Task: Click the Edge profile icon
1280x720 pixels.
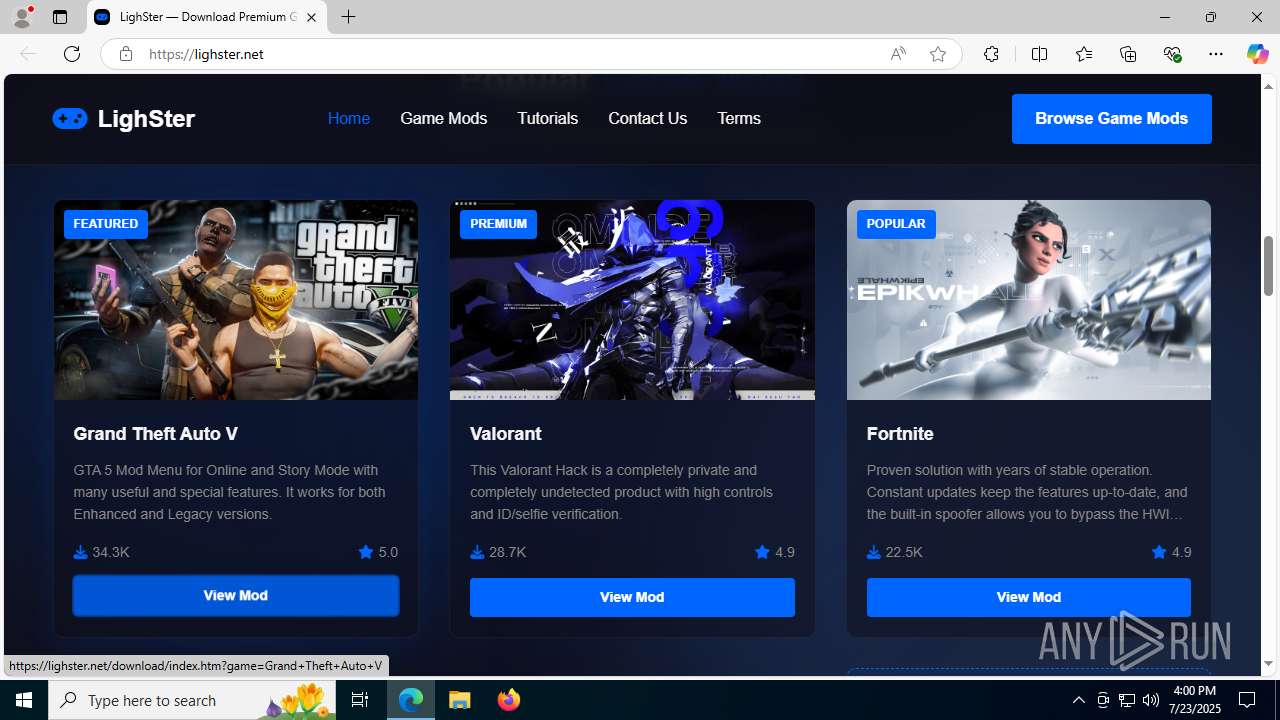Action: point(22,17)
